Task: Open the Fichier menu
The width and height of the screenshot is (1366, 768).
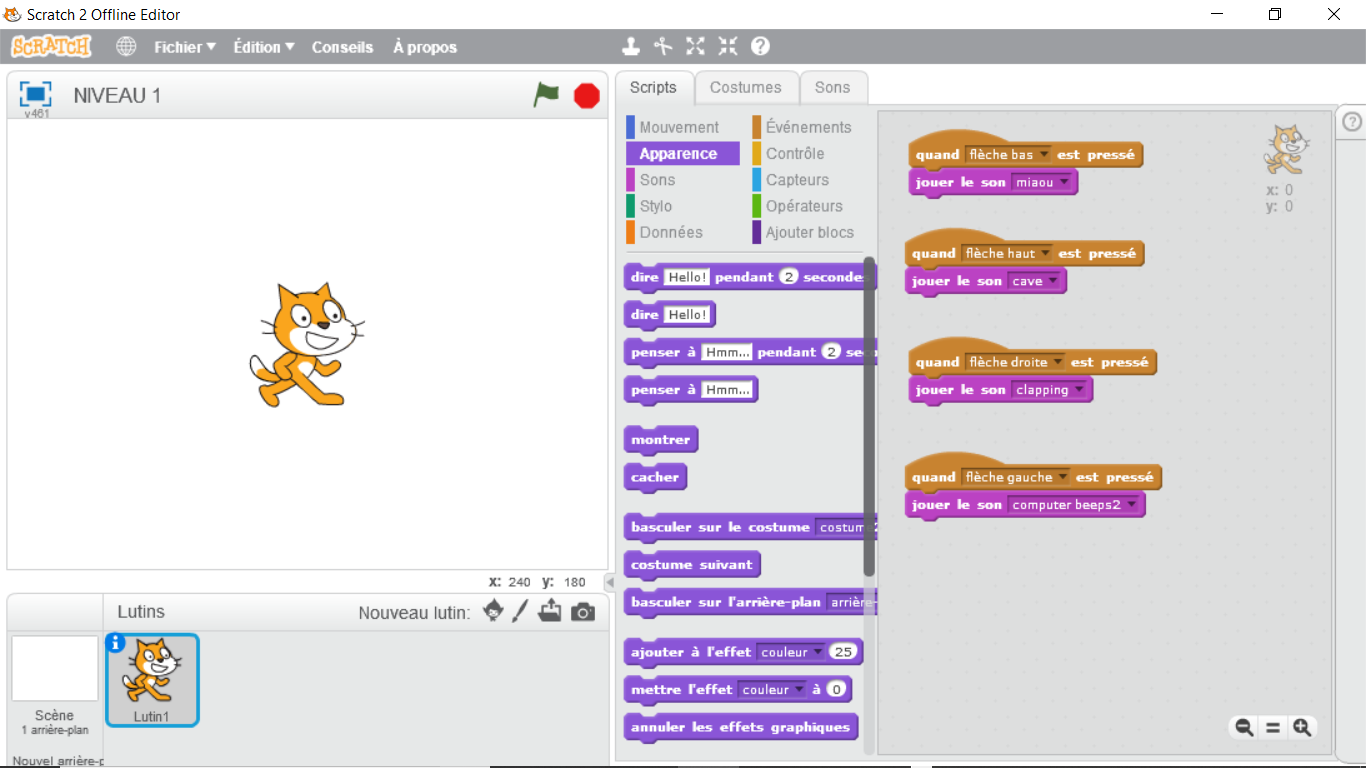Action: [185, 47]
